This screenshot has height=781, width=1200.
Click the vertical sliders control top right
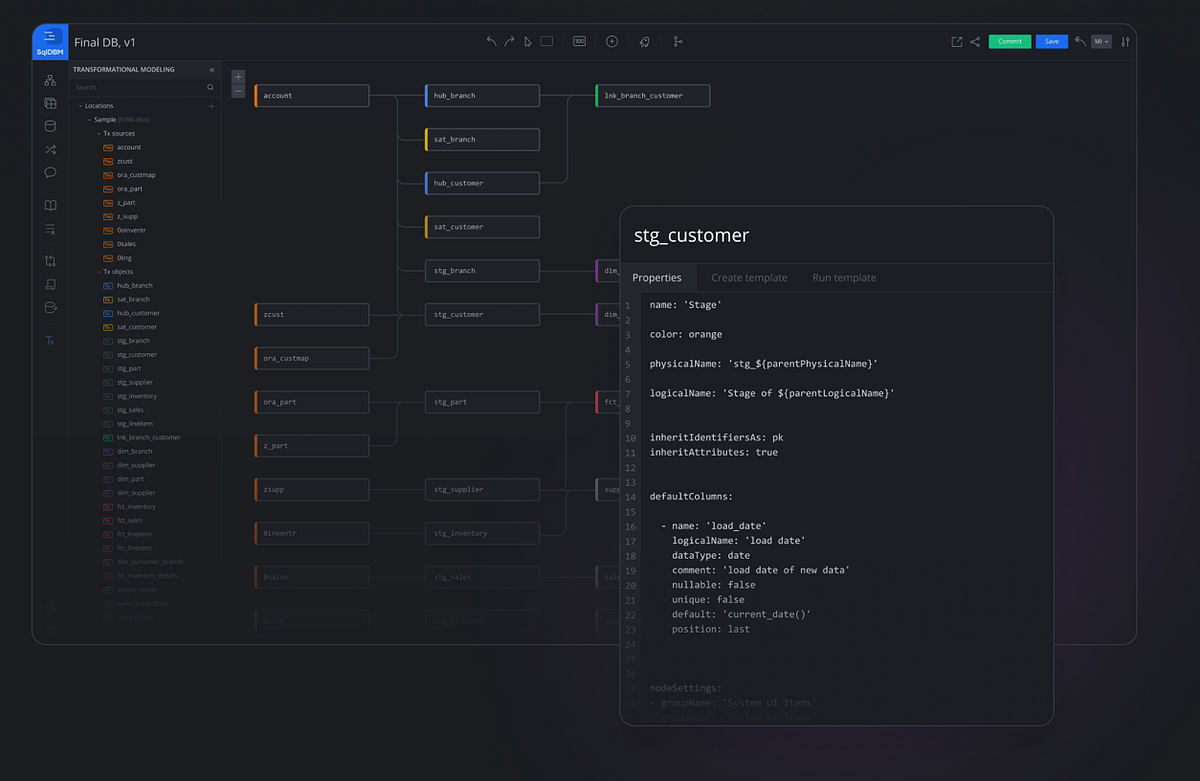click(x=1125, y=41)
